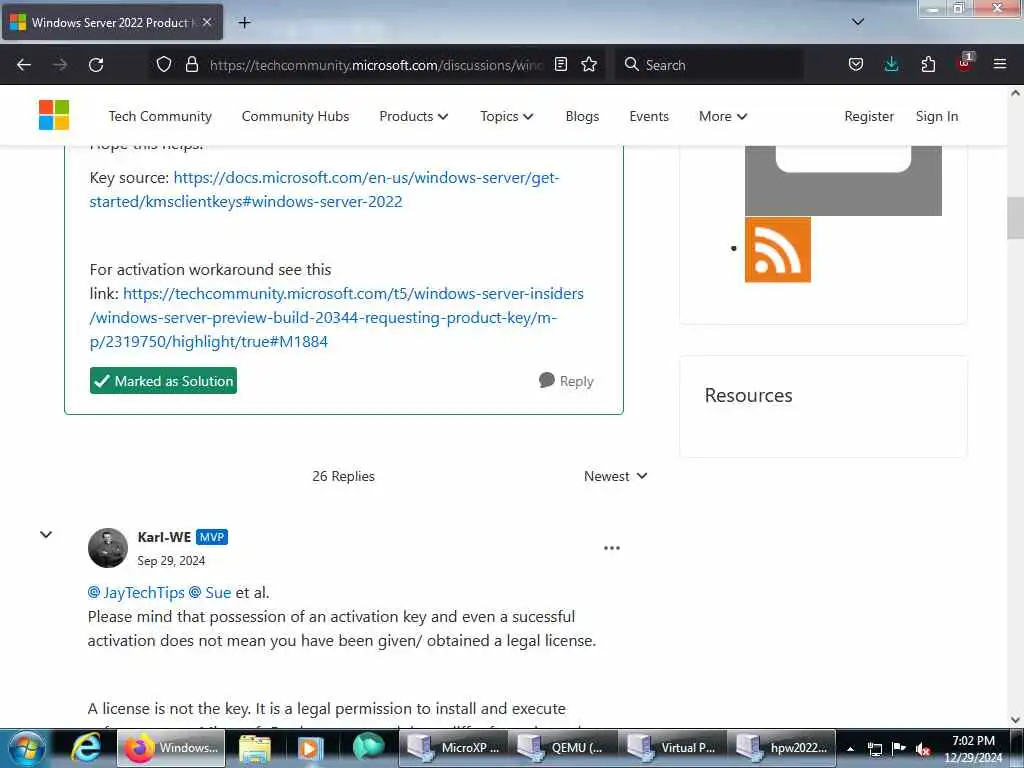
Task: Switch to hpw2022 taskbar window
Action: (782, 748)
